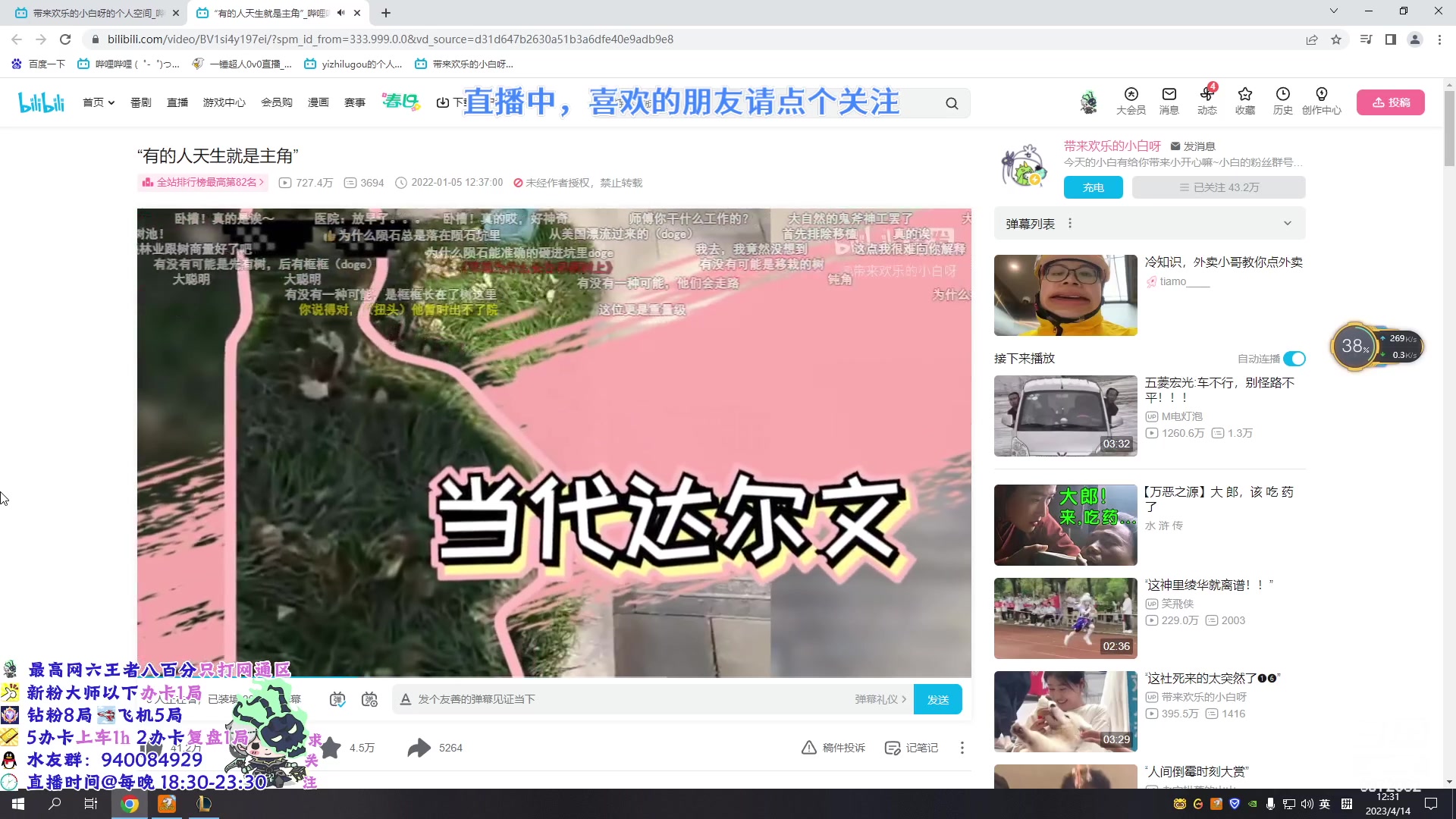Open taskbar search icon
The image size is (1456, 819).
coord(55,804)
